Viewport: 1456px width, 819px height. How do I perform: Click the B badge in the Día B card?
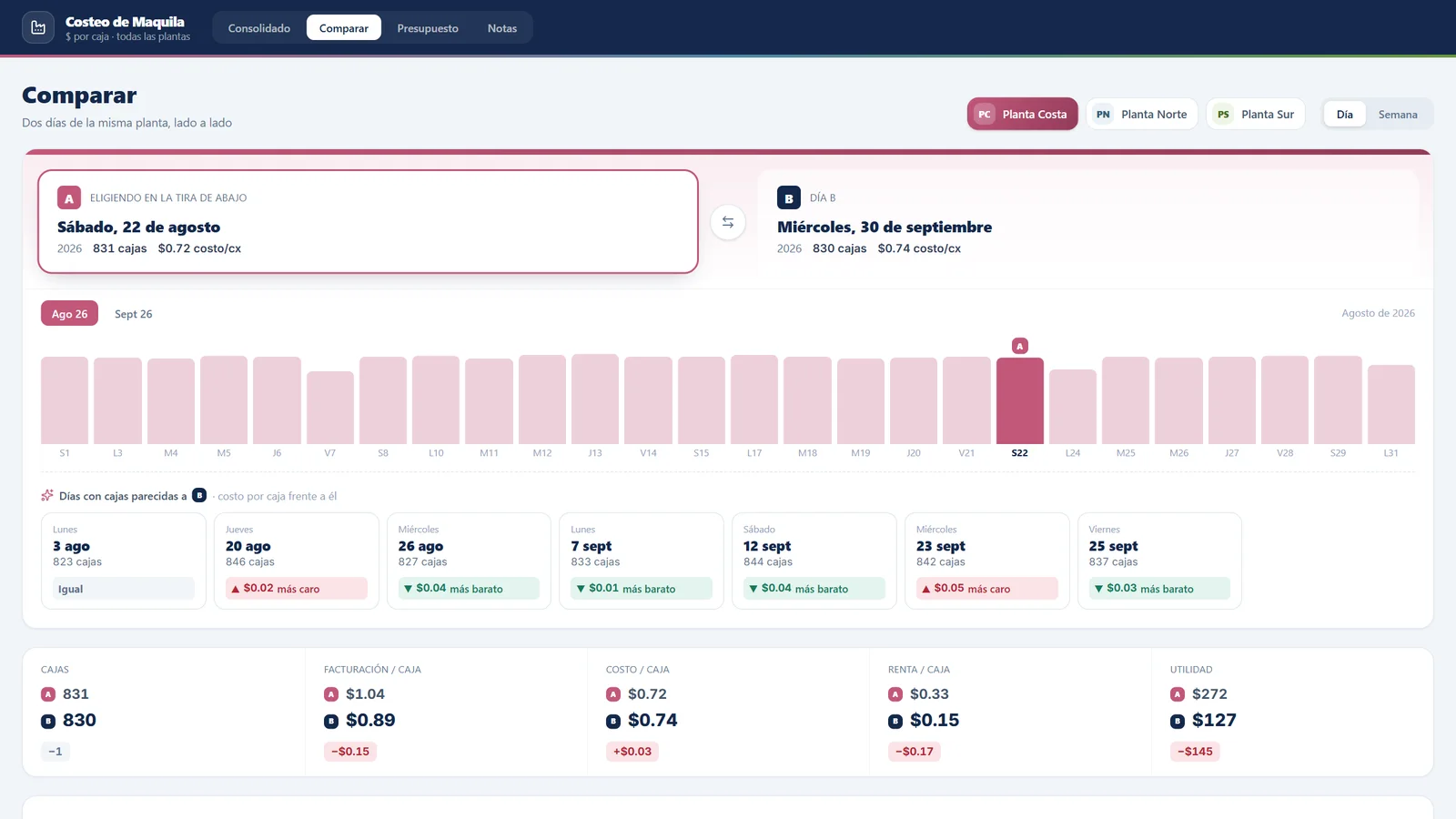pos(789,198)
